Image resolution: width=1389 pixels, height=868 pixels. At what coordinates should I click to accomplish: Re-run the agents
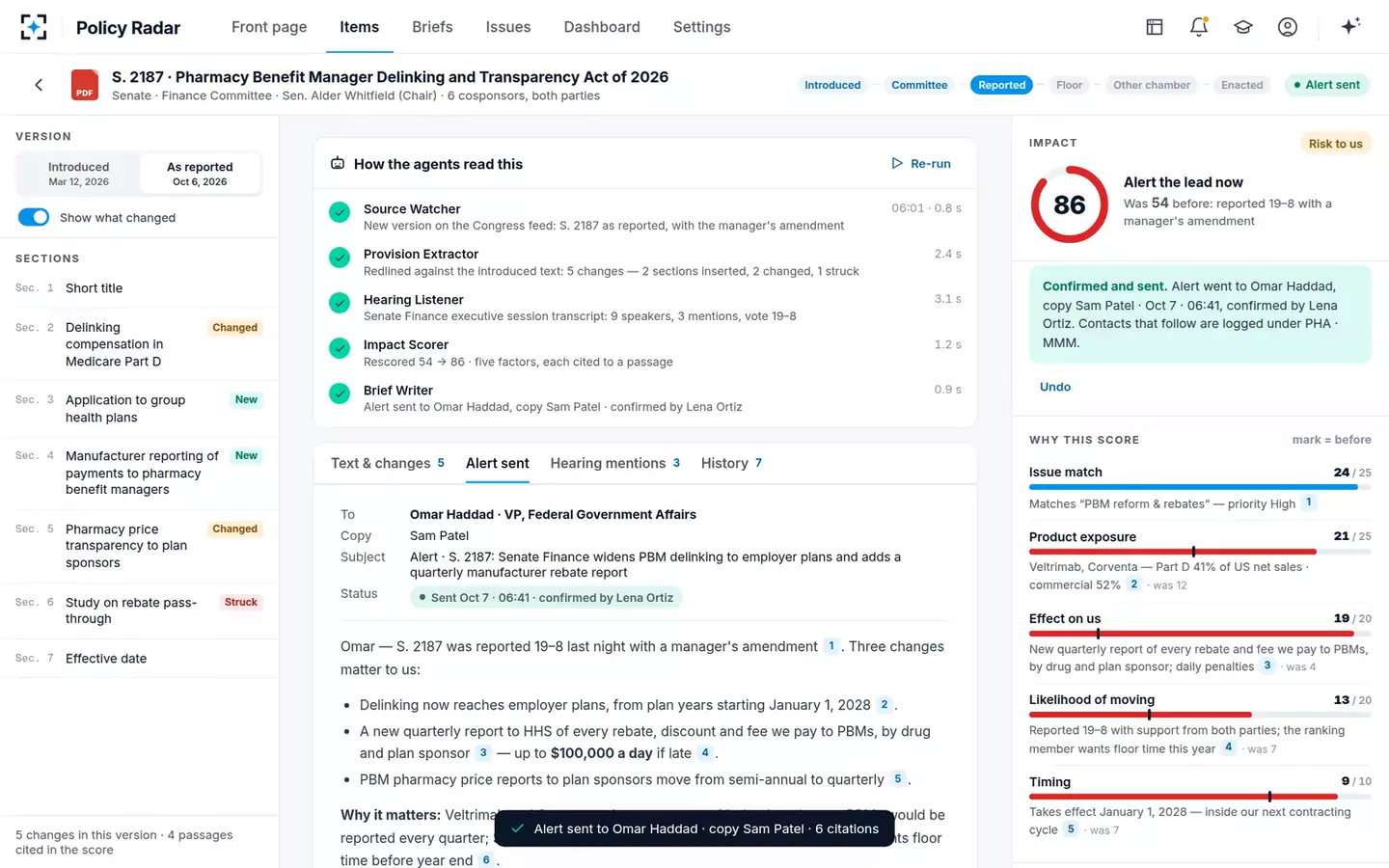[921, 164]
